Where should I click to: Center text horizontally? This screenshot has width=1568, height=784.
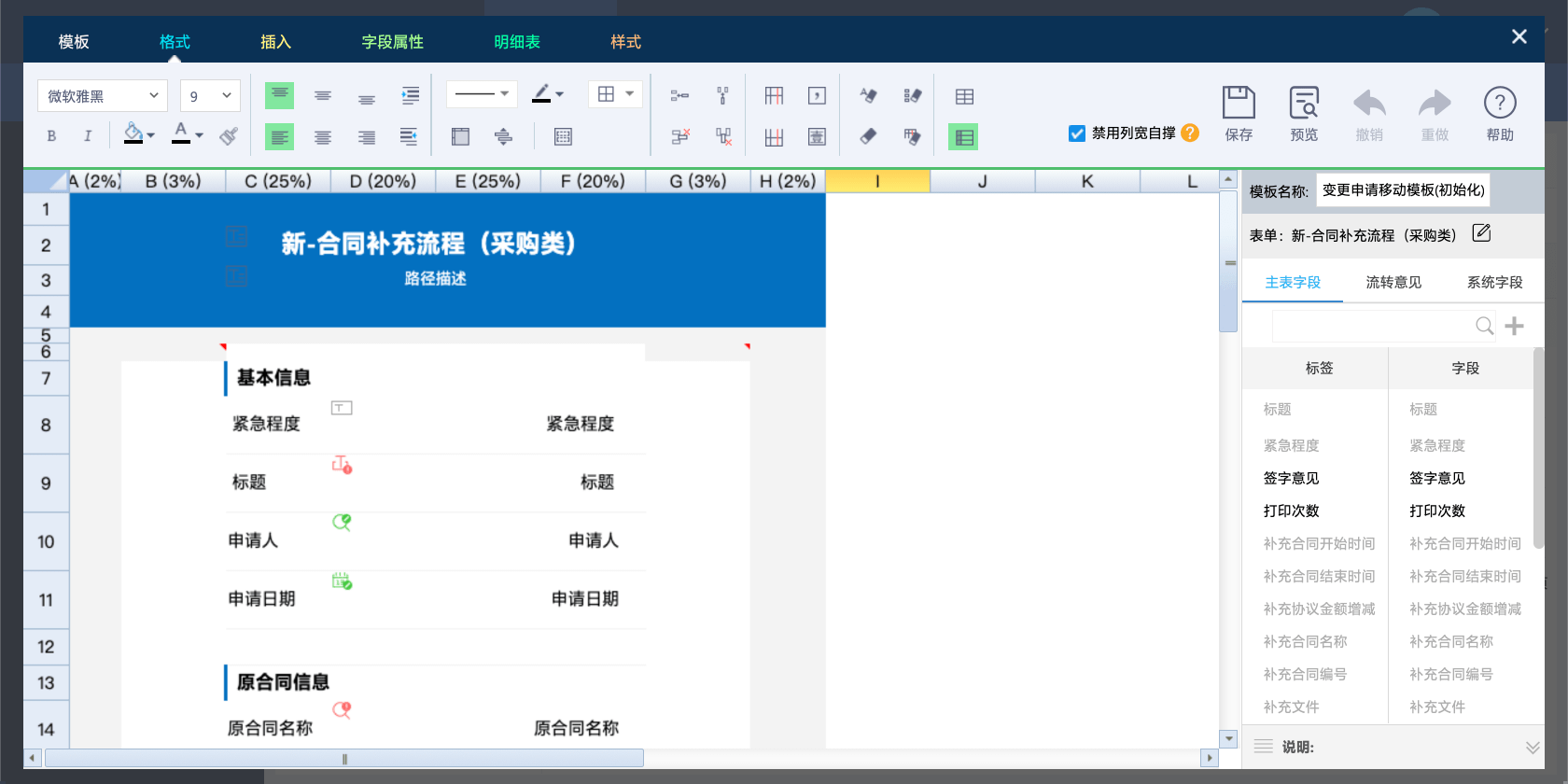click(x=323, y=137)
